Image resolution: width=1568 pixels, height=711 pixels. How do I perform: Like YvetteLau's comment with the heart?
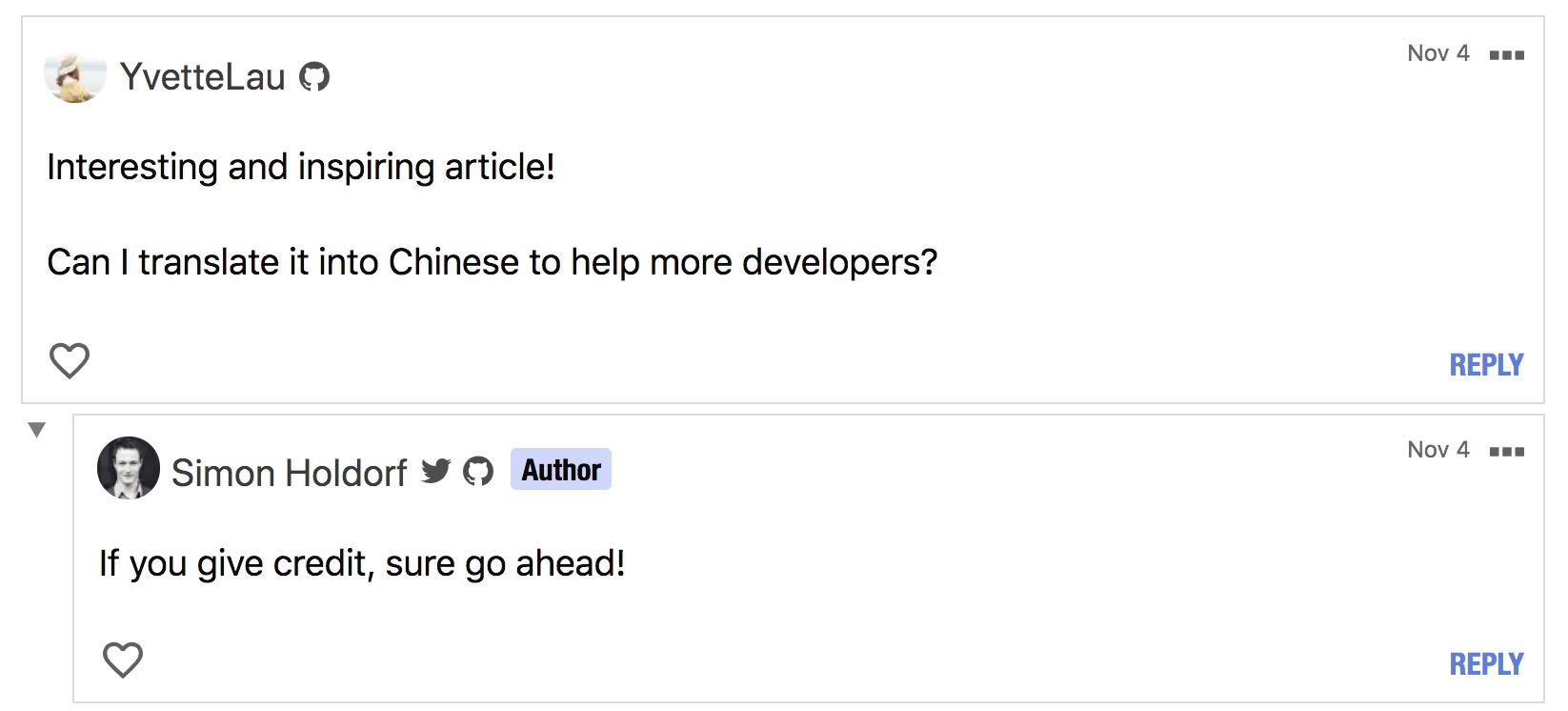click(x=70, y=360)
